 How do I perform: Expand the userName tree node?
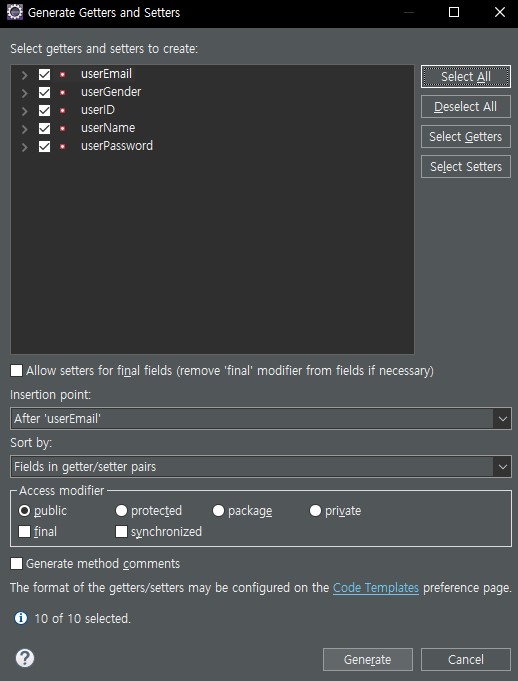(25, 129)
